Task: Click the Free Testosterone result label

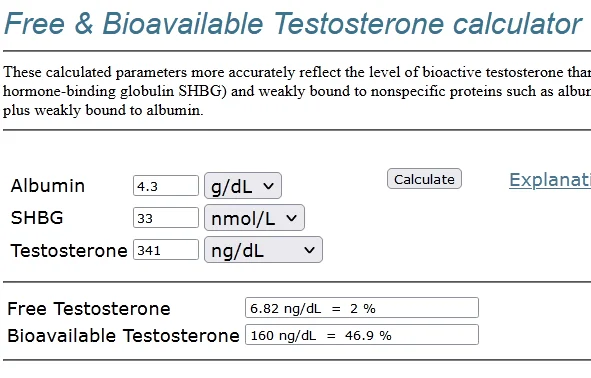Action: tap(89, 309)
